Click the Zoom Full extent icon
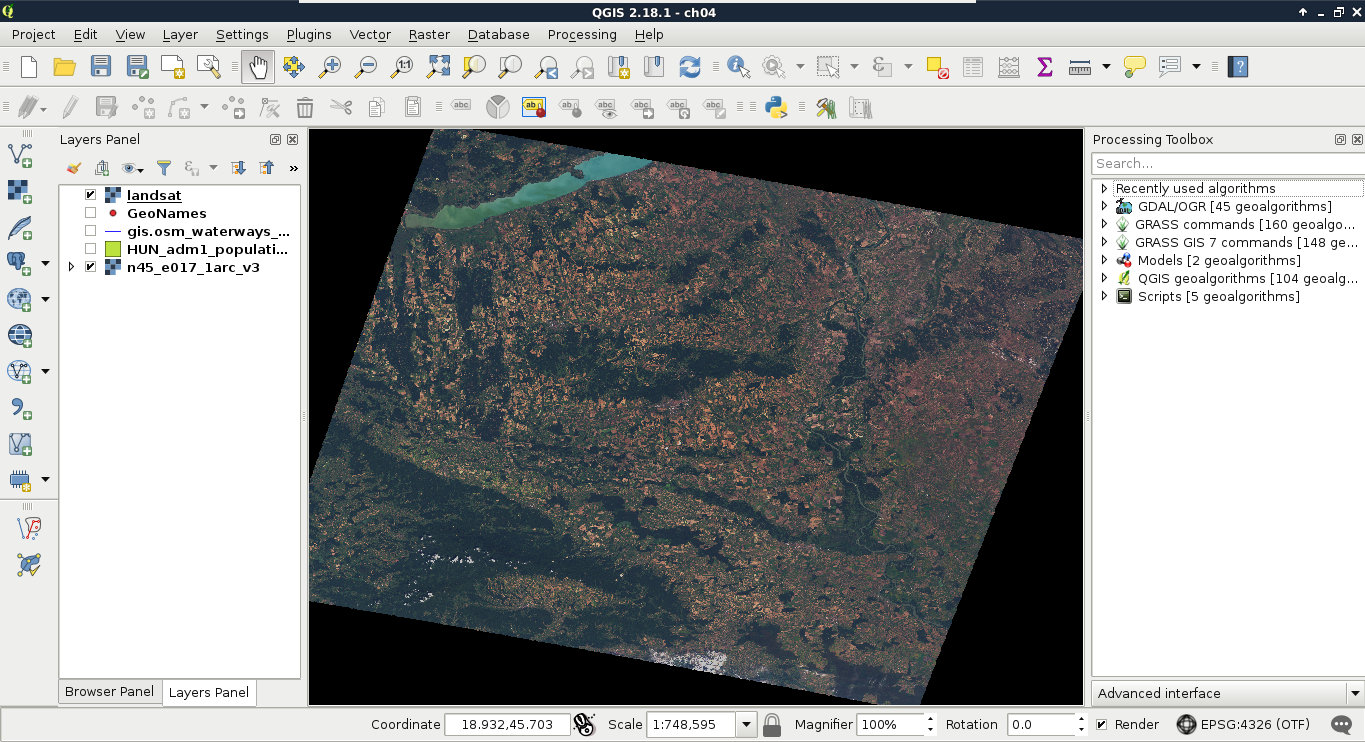Viewport: 1365px width, 742px height. tap(438, 67)
